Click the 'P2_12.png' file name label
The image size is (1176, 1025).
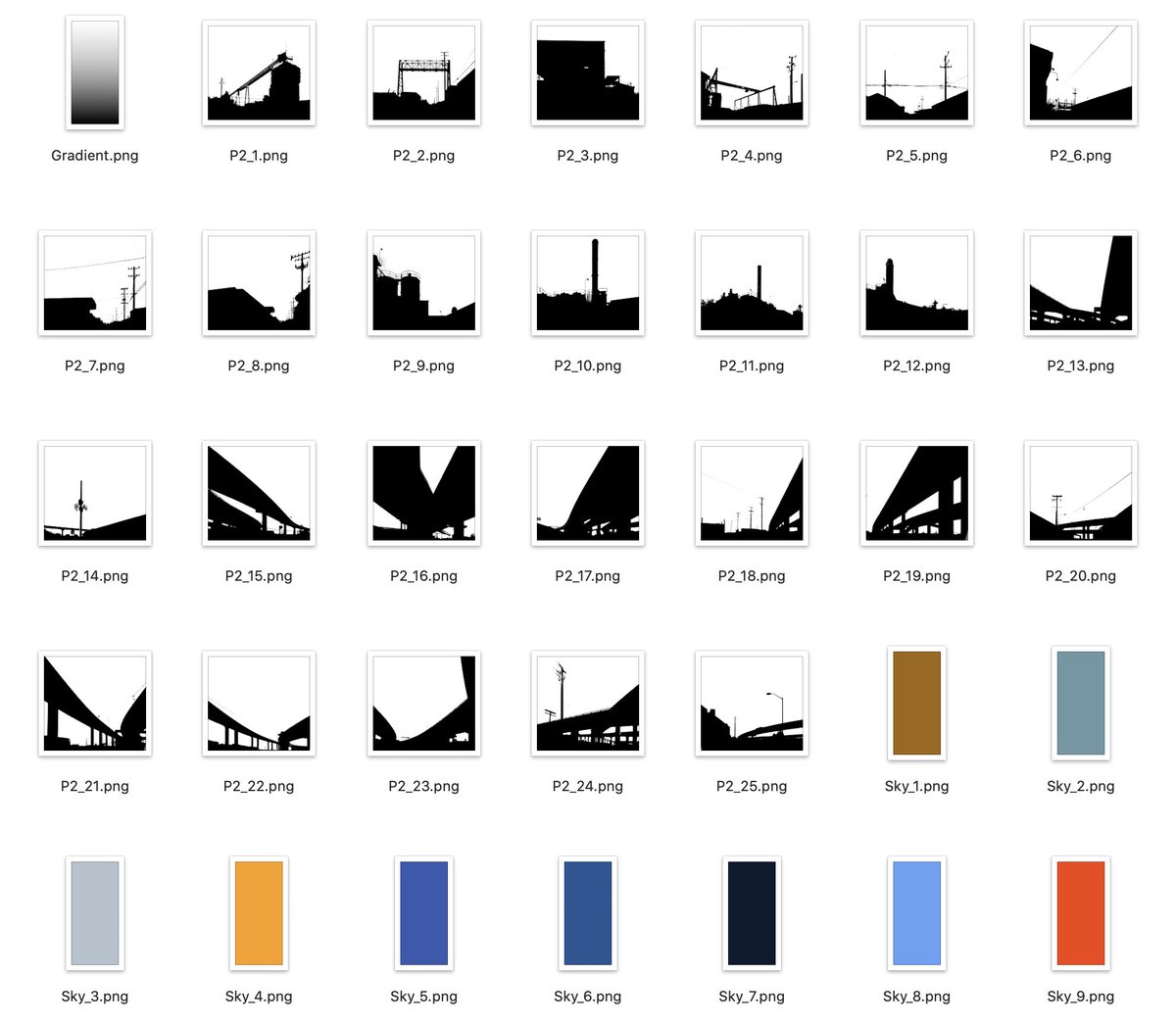pos(916,366)
